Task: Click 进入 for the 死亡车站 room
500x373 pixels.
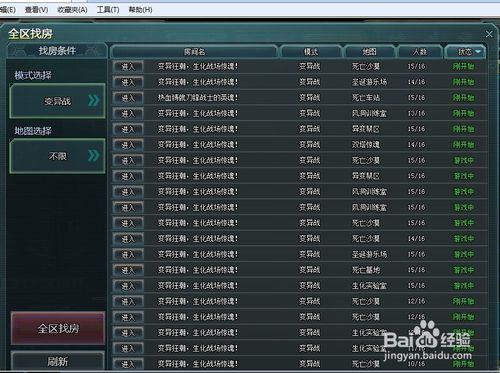Action: point(128,98)
